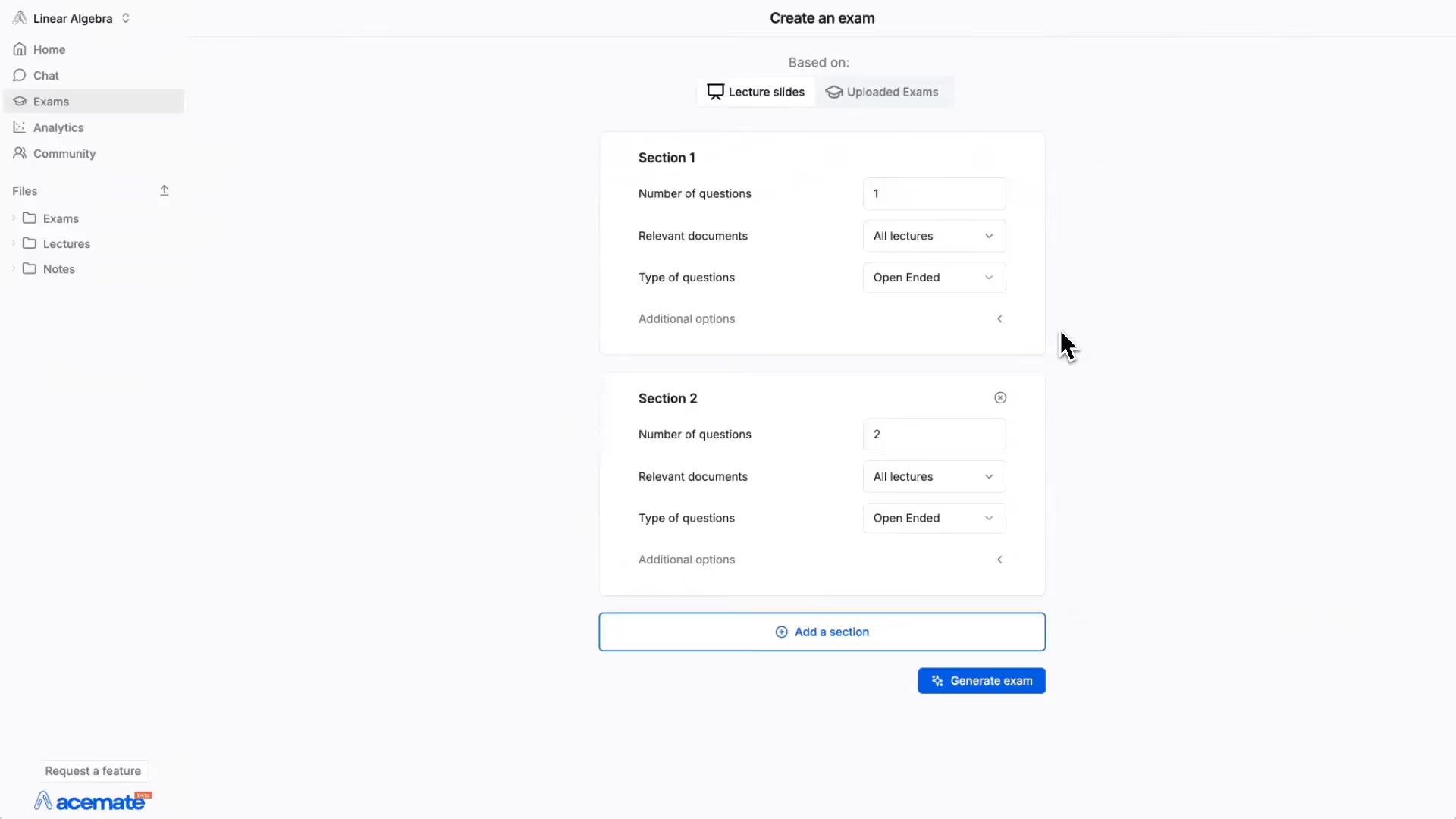Open Section 1 Relevant documents dropdown

(x=934, y=236)
